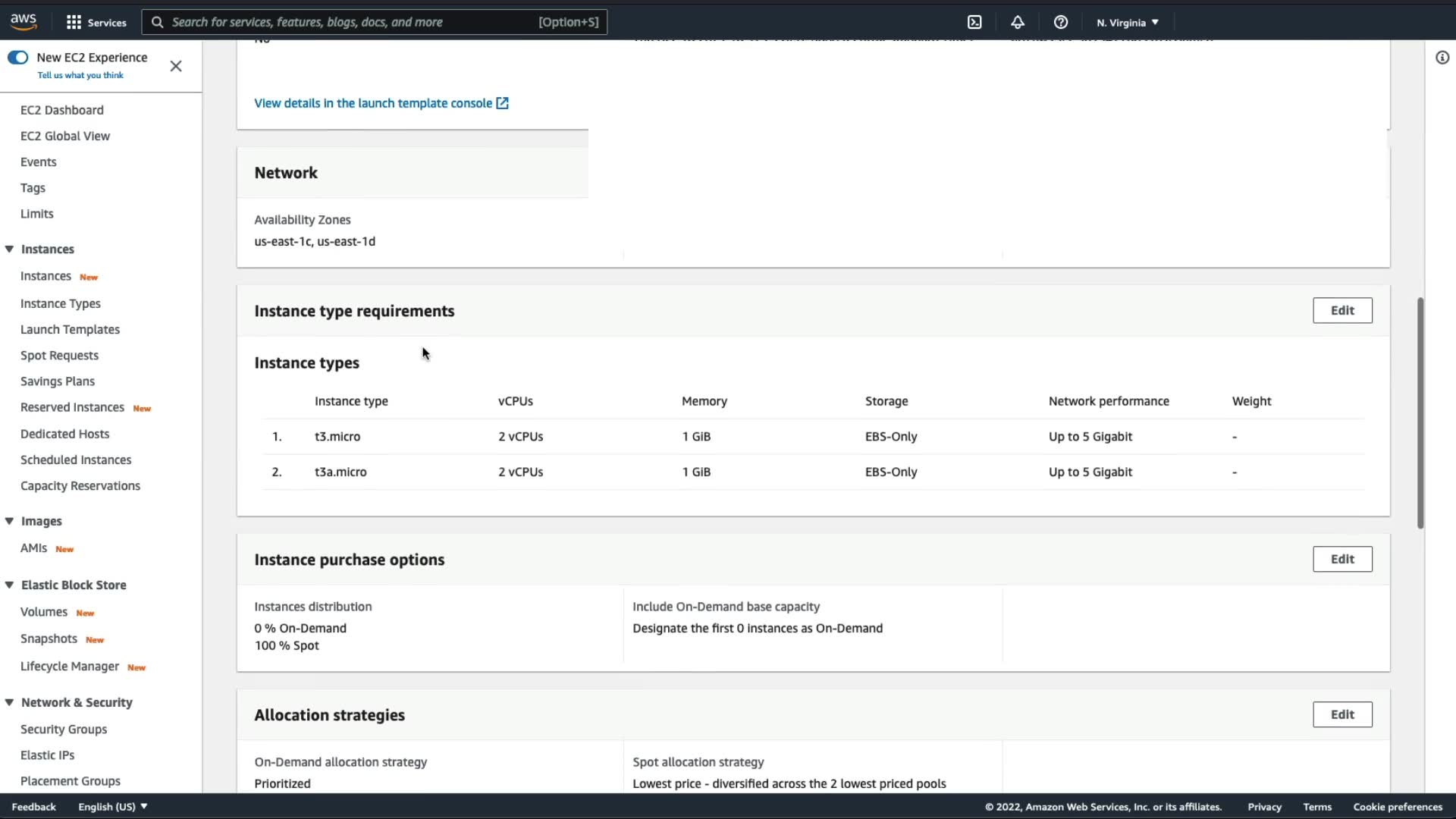Screen dimensions: 1456x819
Task: Launch the CloudShell terminal icon
Action: click(974, 22)
